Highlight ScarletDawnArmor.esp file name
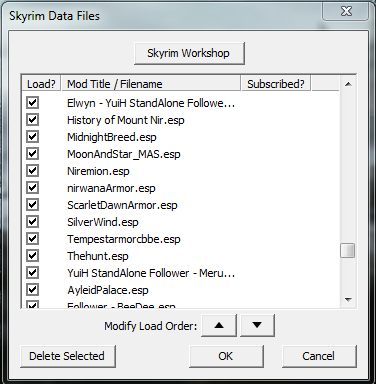The image size is (376, 384). (122, 205)
